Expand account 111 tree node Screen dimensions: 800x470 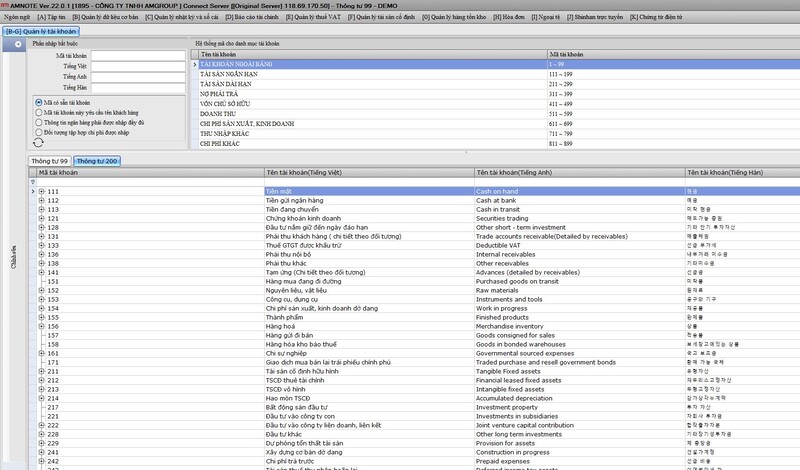pyautogui.click(x=42, y=191)
